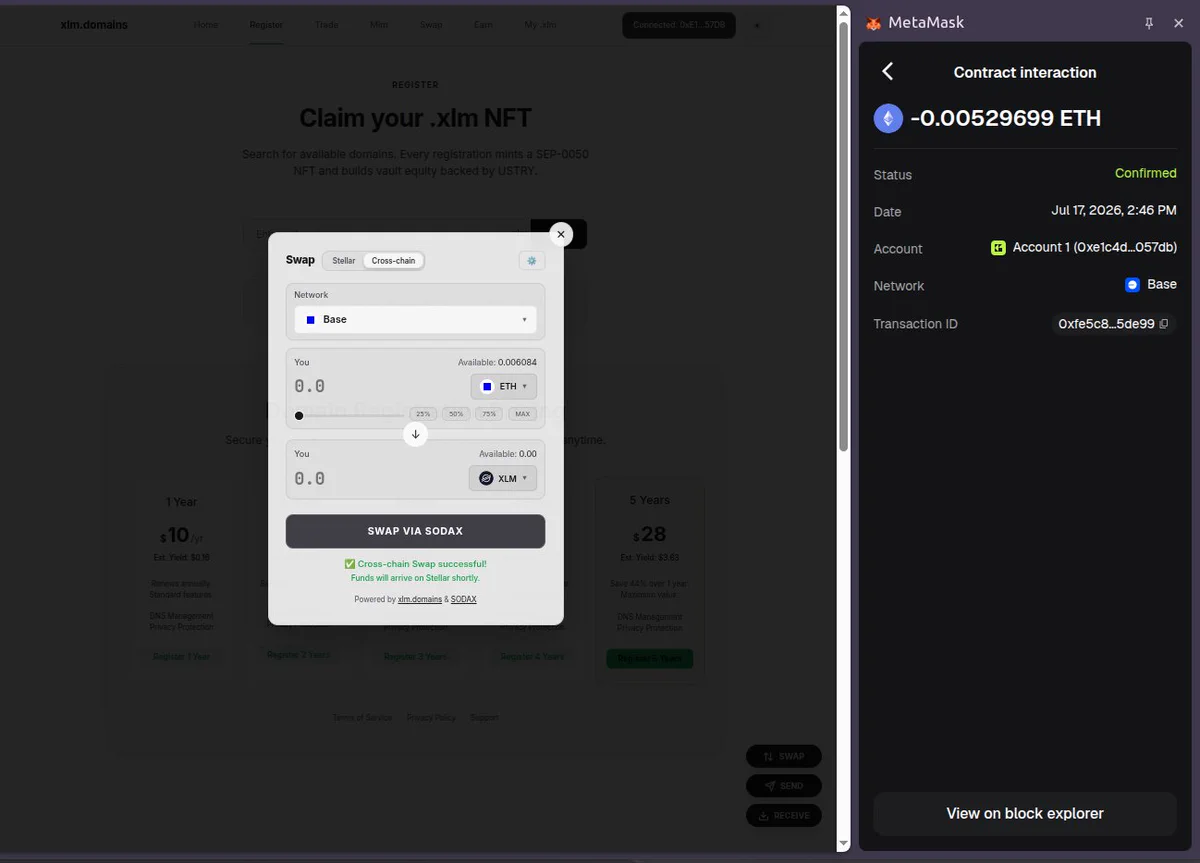Select the Cross-chain swap mode
This screenshot has width=1200, height=863.
point(393,260)
